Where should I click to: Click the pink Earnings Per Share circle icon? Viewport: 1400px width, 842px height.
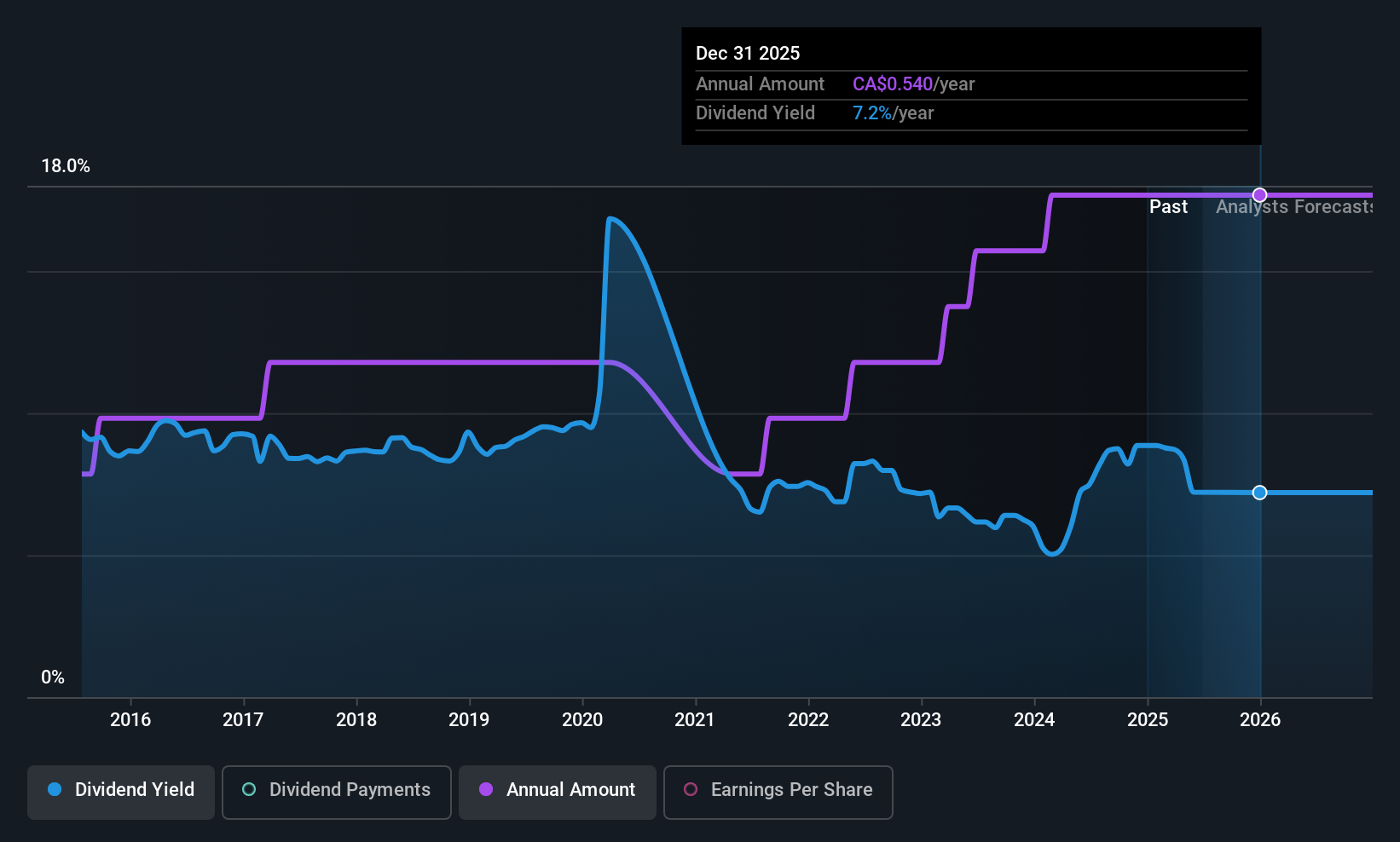tap(691, 790)
